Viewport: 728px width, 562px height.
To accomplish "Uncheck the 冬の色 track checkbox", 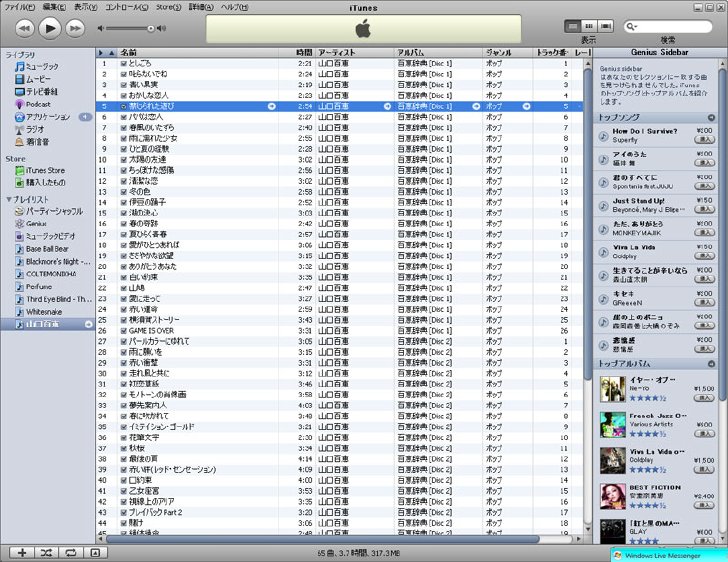I will point(124,191).
